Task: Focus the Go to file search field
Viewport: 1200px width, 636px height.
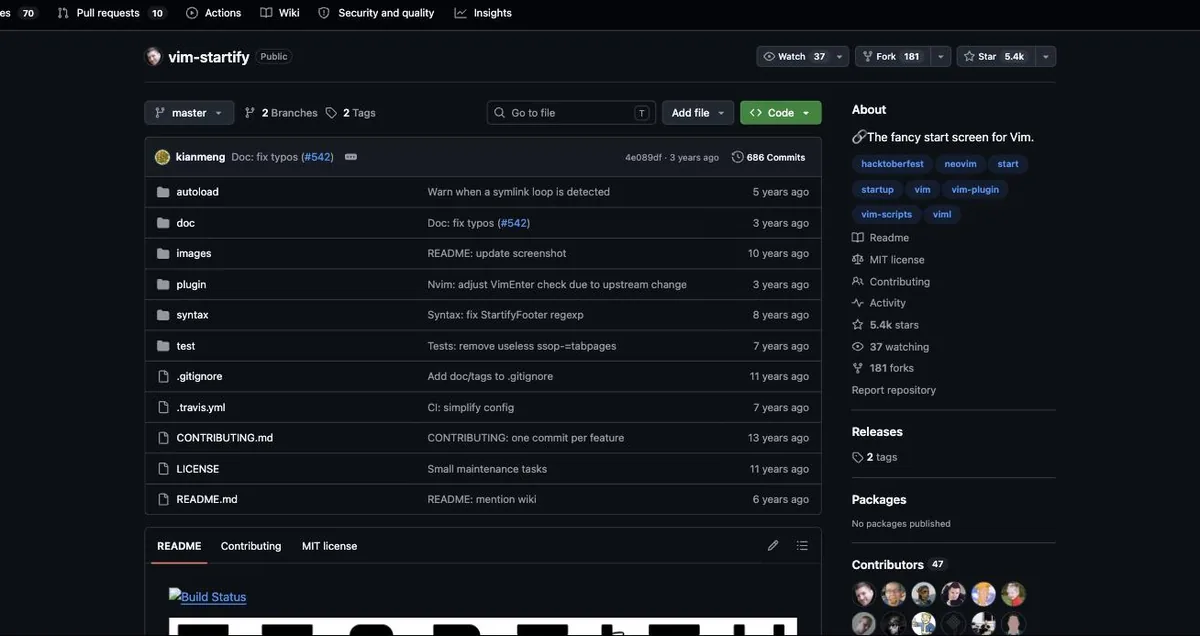Action: 571,113
